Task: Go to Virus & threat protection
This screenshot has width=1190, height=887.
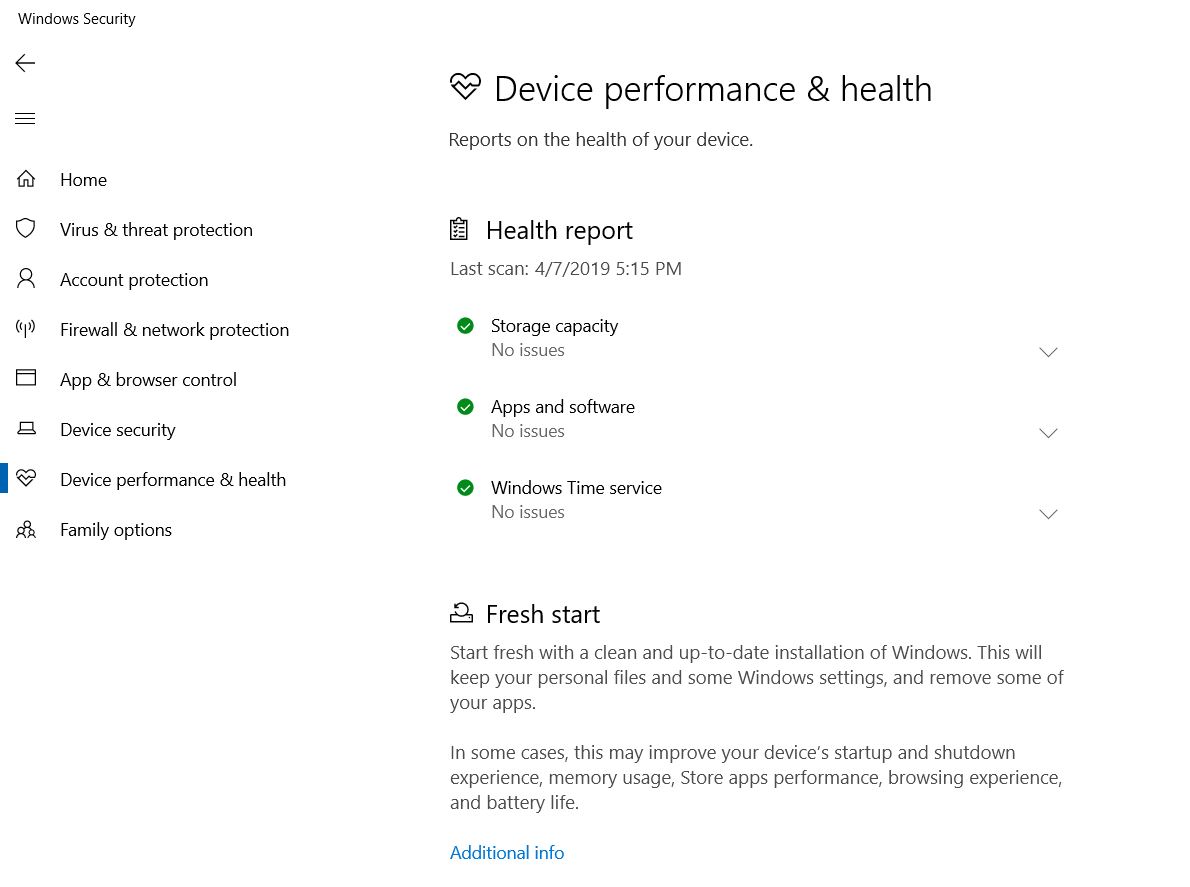Action: tap(156, 230)
